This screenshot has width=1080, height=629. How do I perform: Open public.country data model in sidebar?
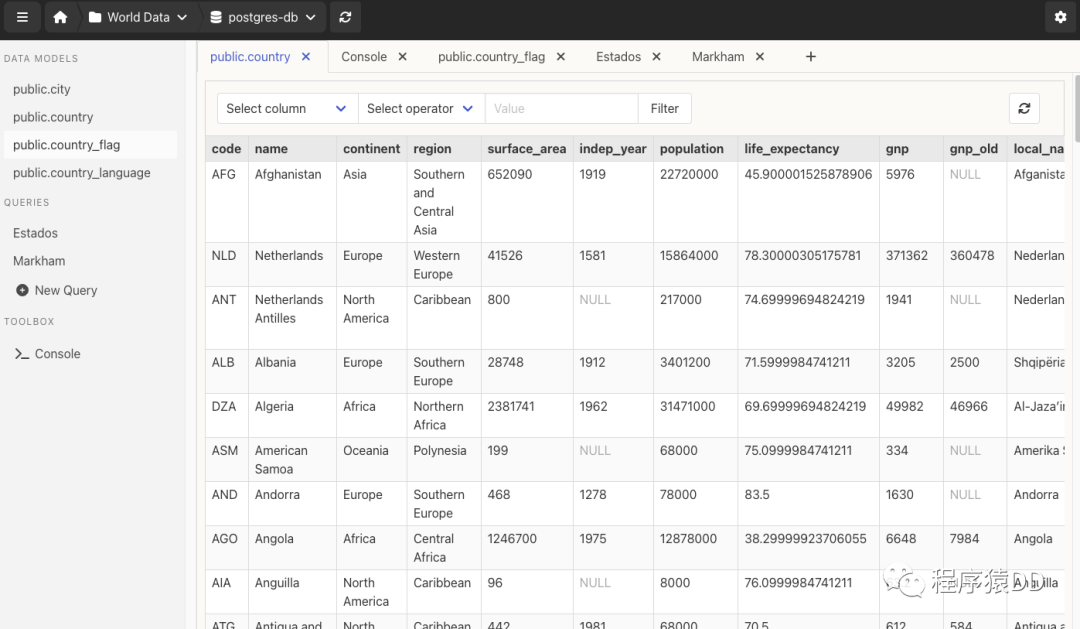point(53,117)
